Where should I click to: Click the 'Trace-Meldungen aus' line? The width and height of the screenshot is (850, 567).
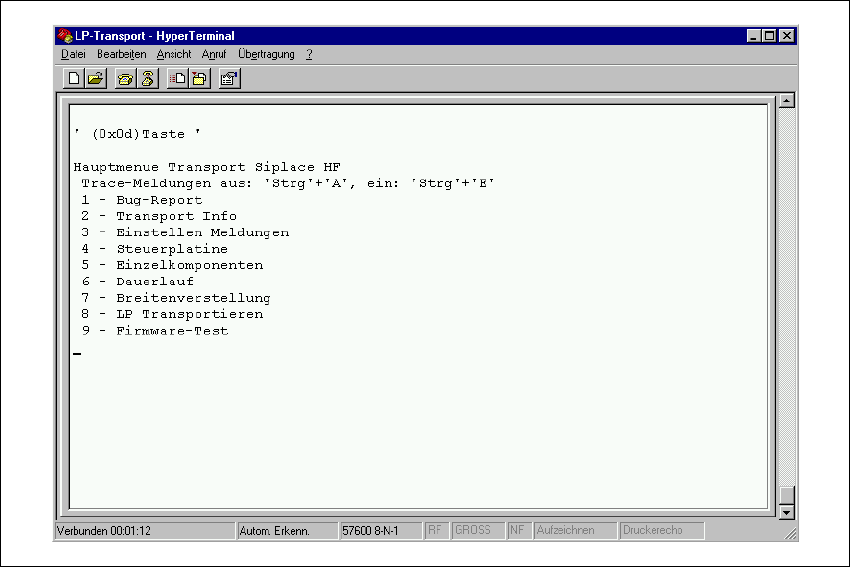click(x=288, y=183)
